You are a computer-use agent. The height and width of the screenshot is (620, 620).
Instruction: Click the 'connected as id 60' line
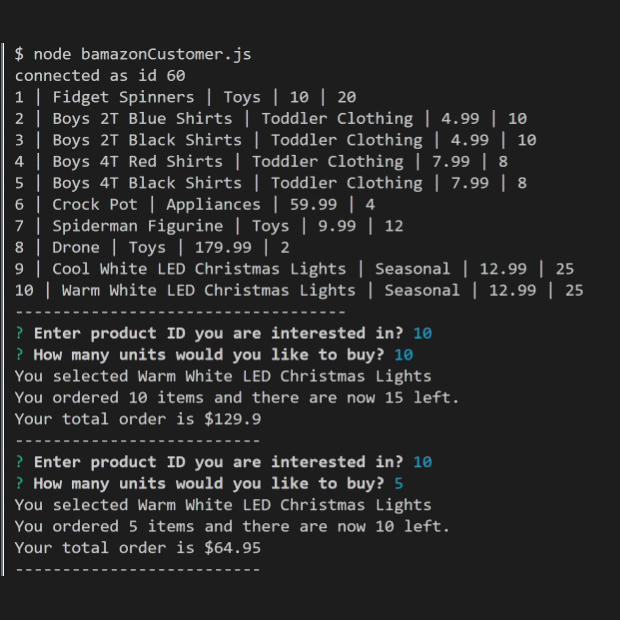click(x=100, y=76)
